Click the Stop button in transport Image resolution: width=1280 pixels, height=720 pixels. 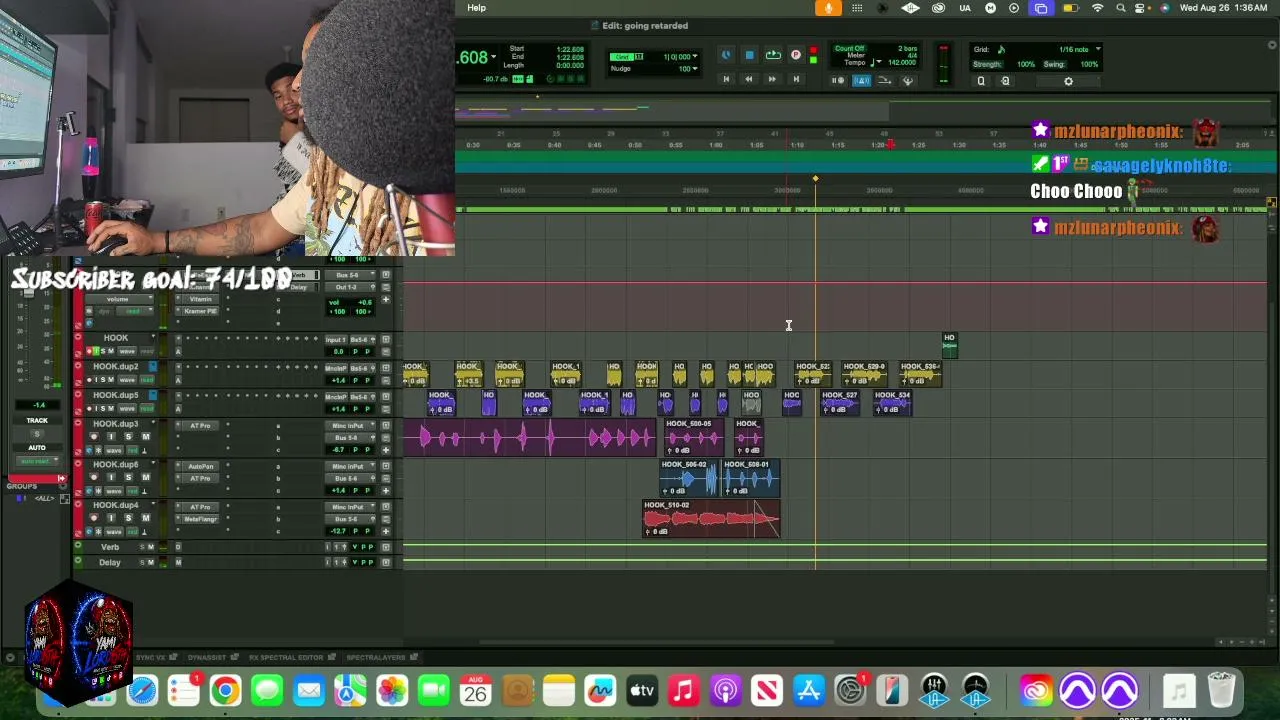tap(749, 55)
